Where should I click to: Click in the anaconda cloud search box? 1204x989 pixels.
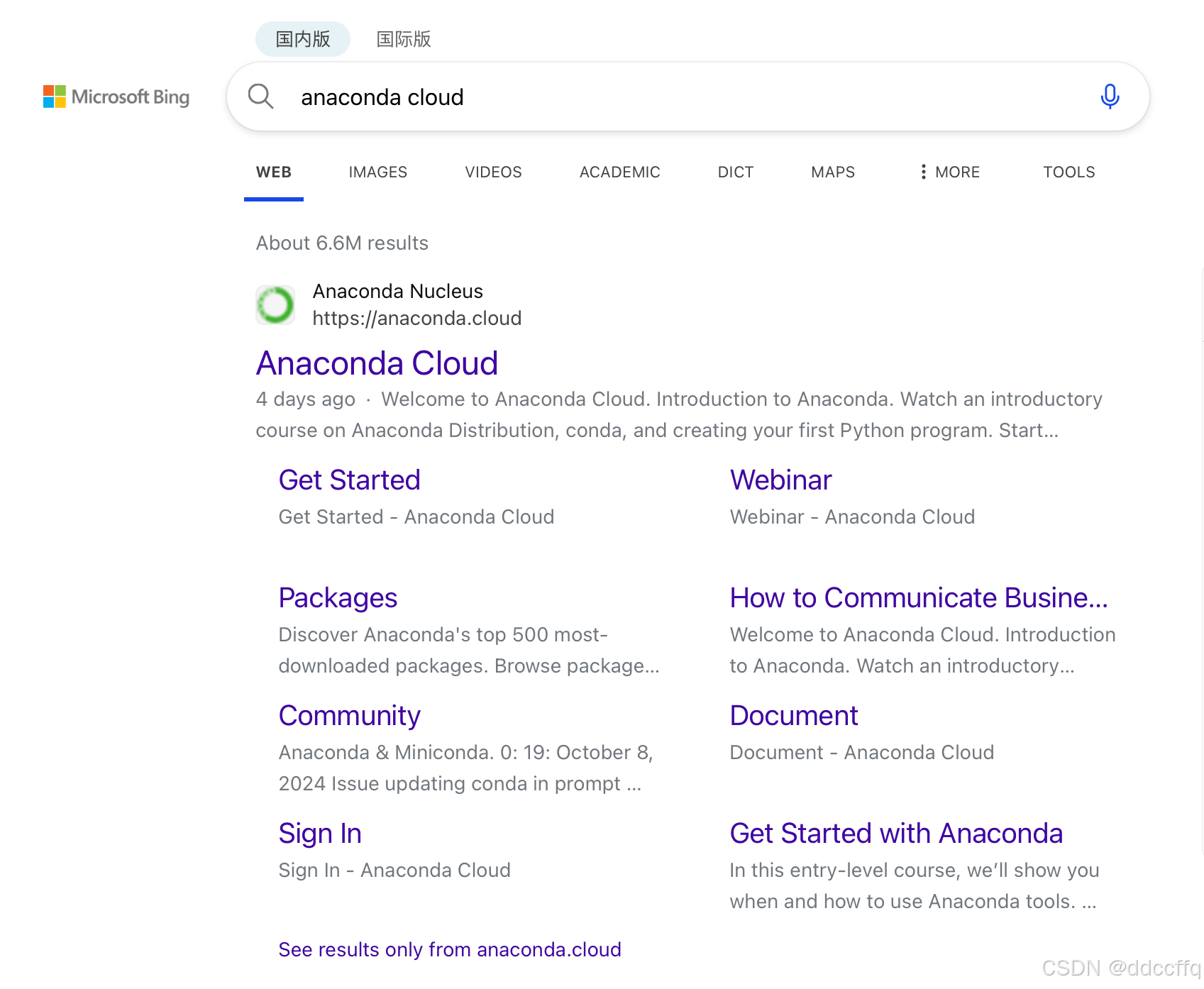point(688,96)
